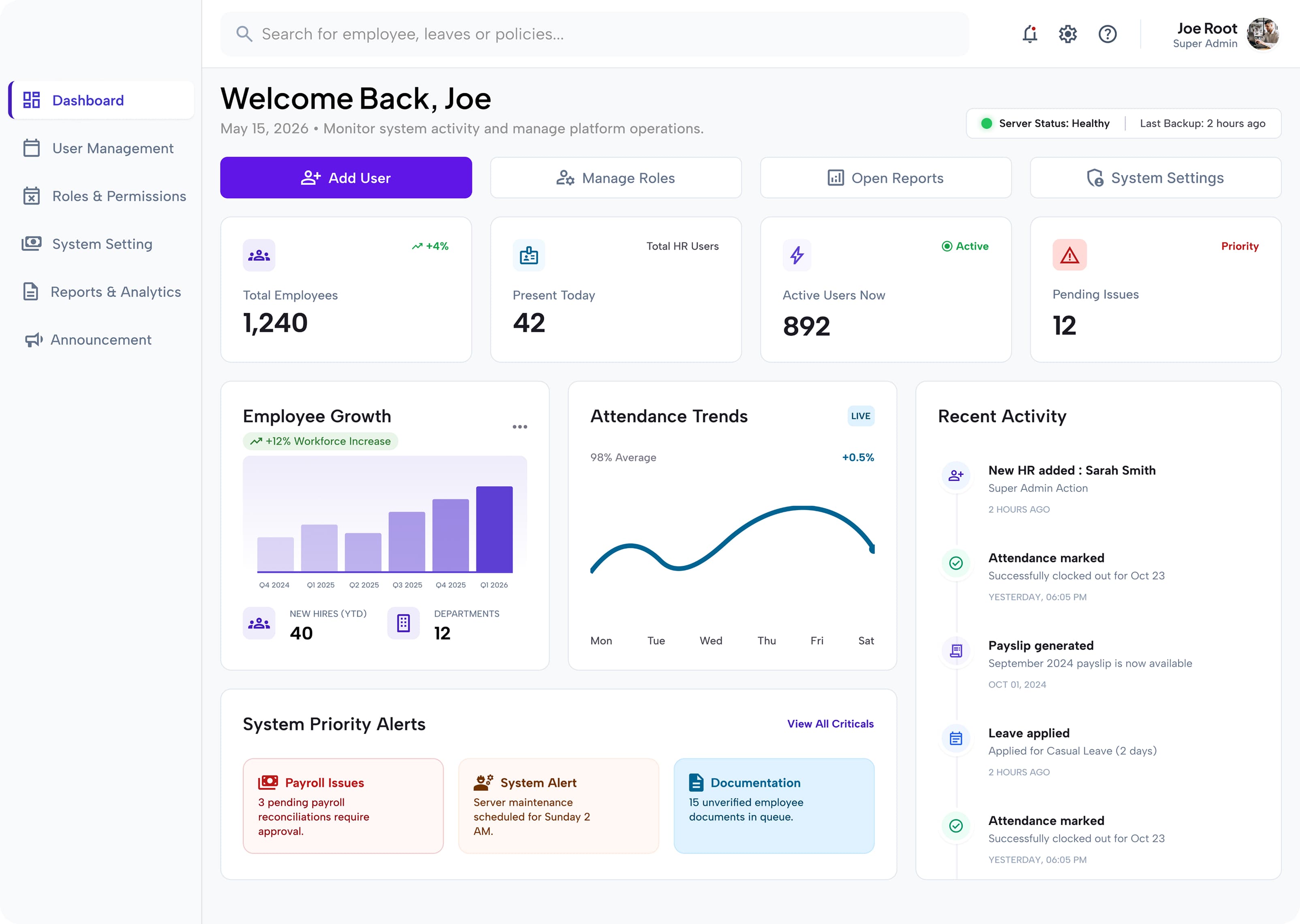Open the Payroll Issues alert card
This screenshot has height=924, width=1300.
[343, 806]
